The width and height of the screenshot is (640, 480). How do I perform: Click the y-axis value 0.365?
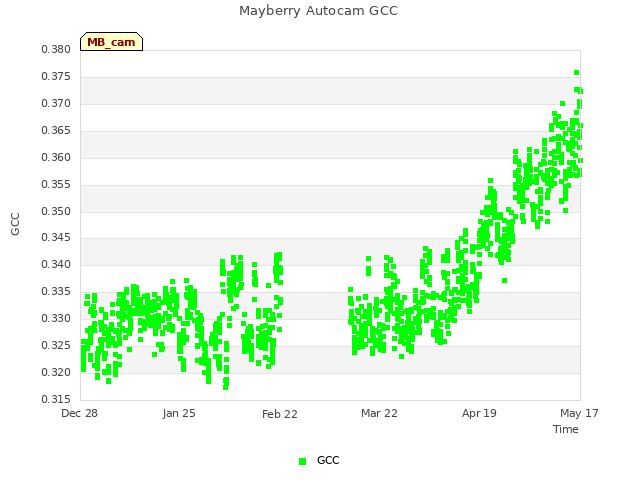pyautogui.click(x=56, y=130)
